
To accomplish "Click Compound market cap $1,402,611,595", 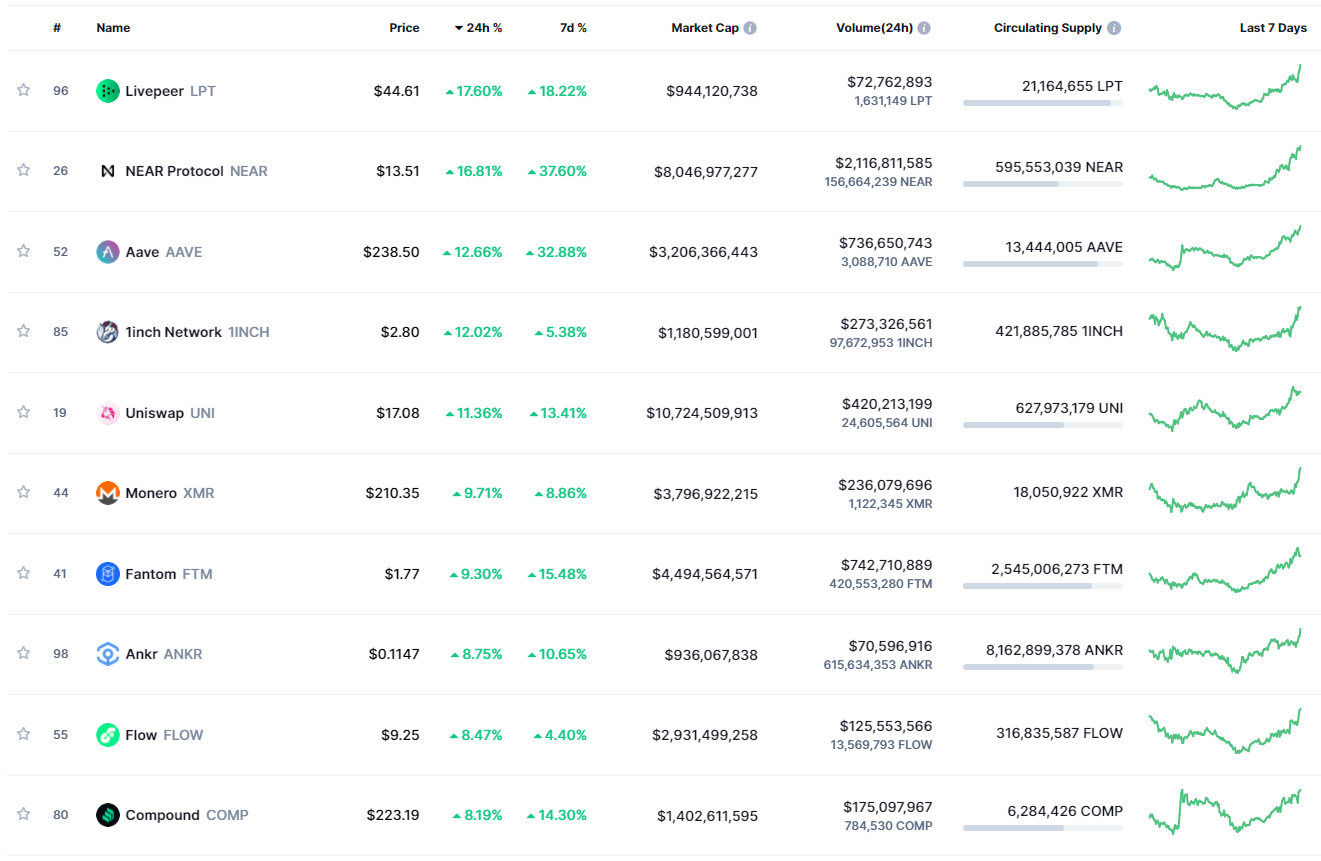I will (708, 816).
